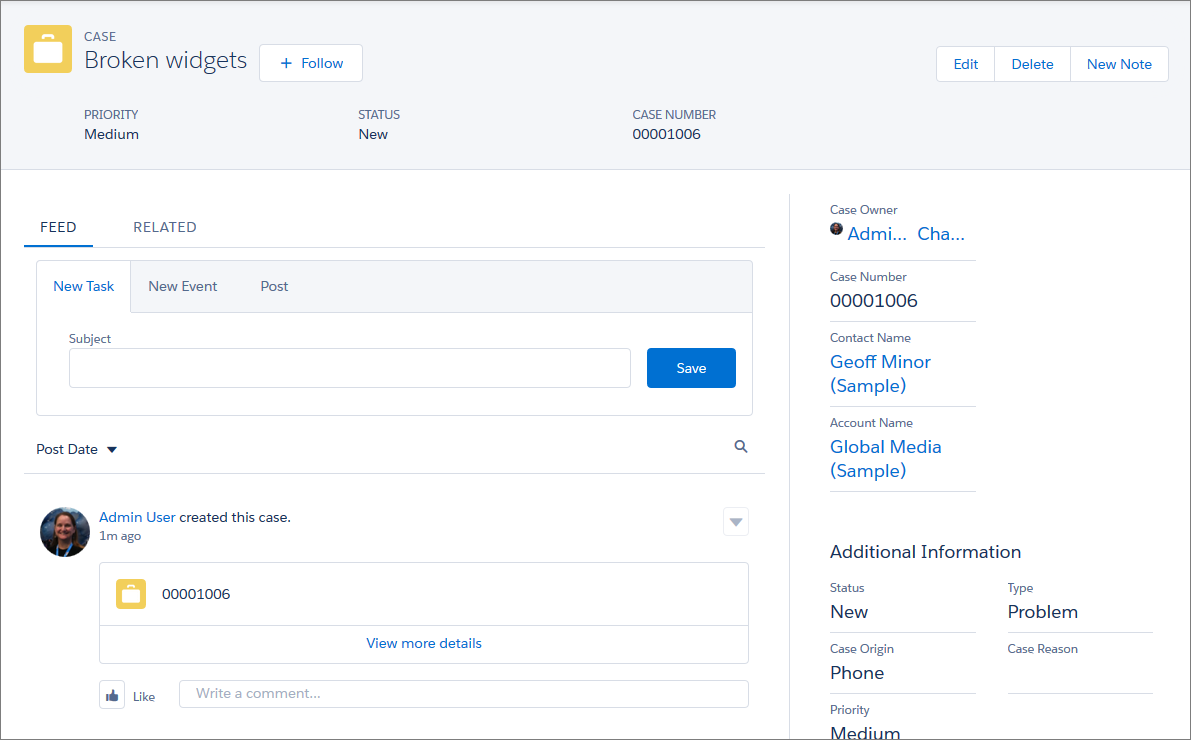Click the New Note button
The width and height of the screenshot is (1191, 740).
(x=1119, y=64)
